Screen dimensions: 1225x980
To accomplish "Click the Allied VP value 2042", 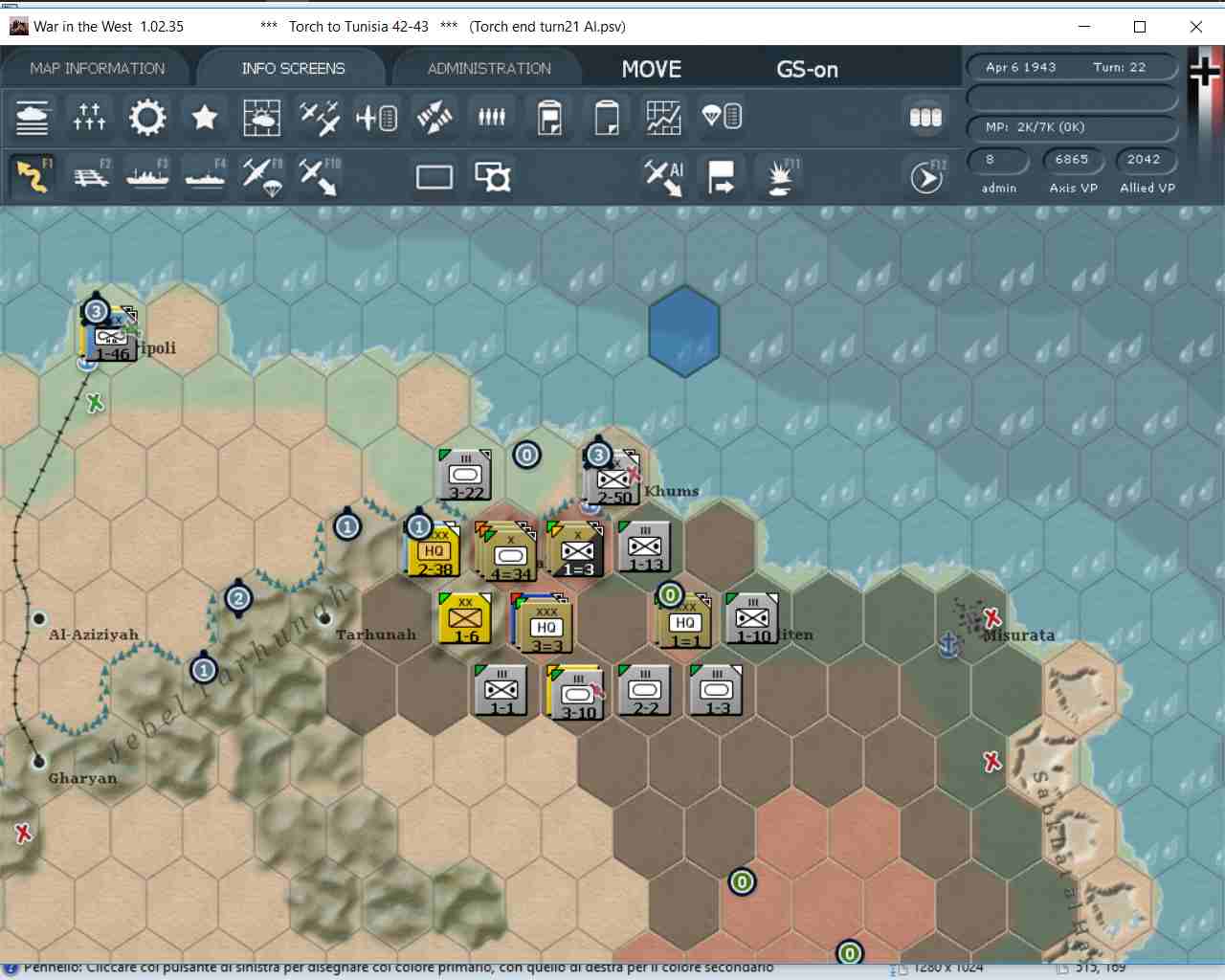I will point(1144,160).
